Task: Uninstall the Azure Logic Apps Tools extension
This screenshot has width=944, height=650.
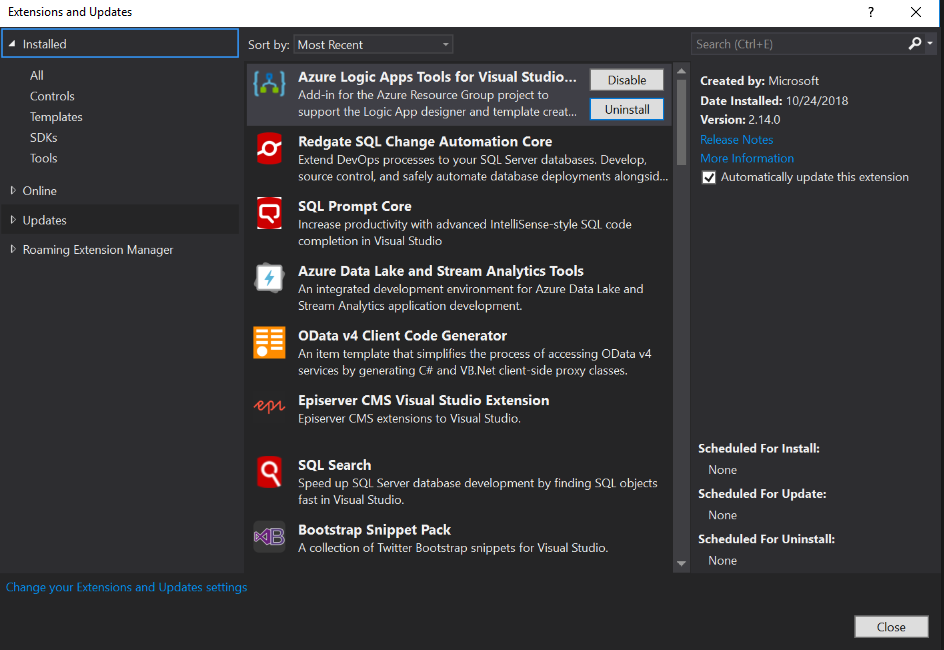Action: 627,110
